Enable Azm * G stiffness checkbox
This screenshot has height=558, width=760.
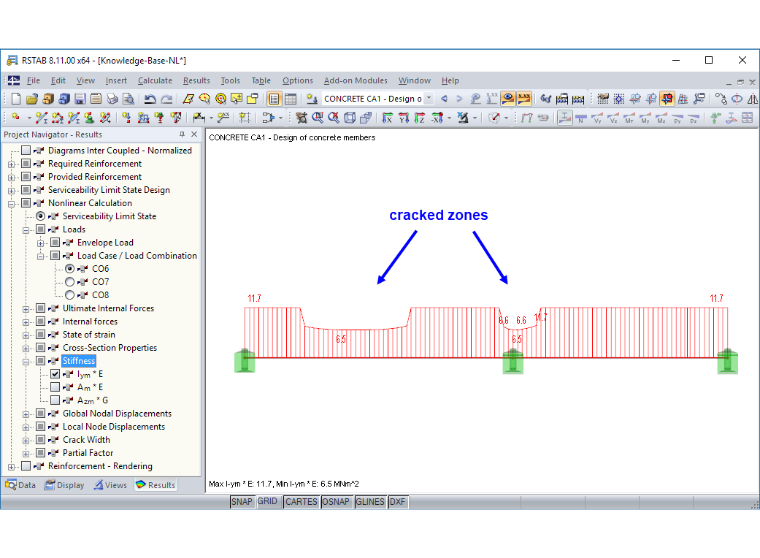click(55, 400)
